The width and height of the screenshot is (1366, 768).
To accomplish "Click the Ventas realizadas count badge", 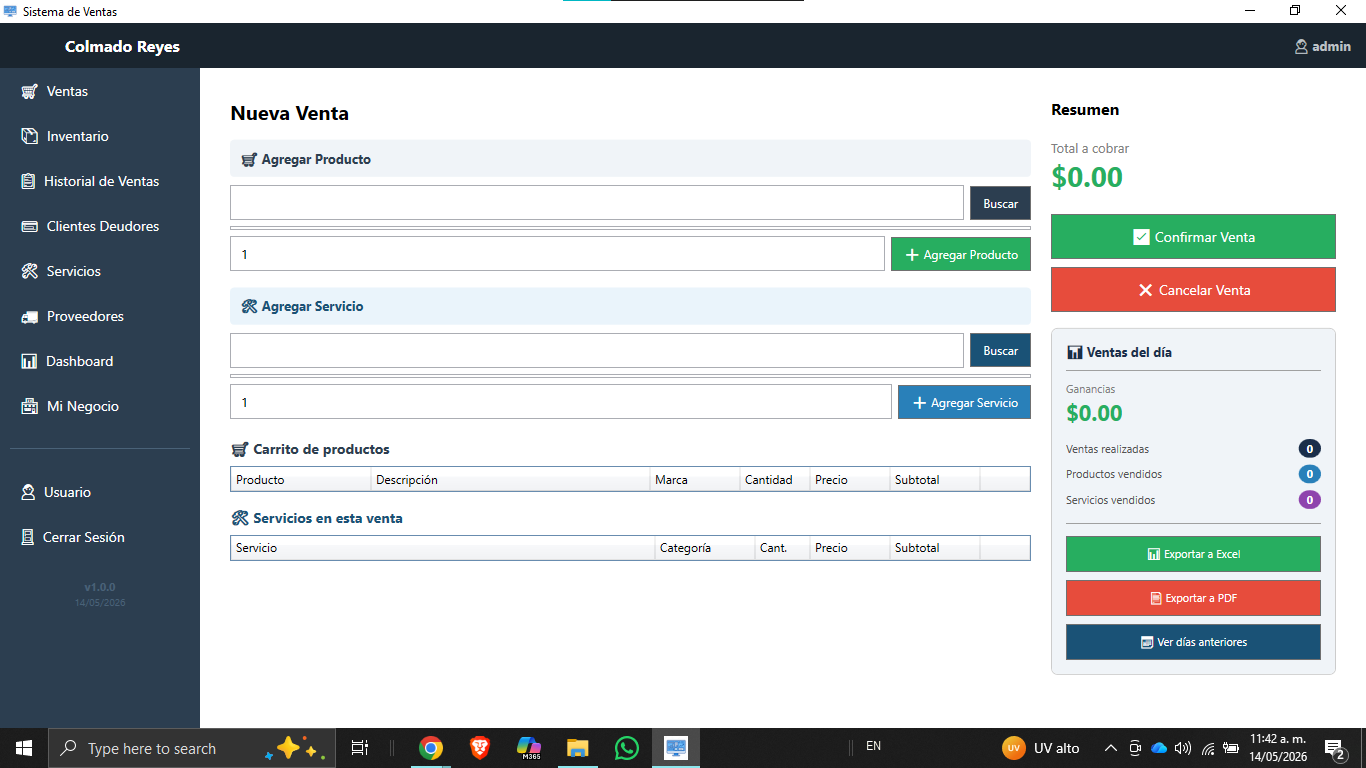I will pyautogui.click(x=1309, y=449).
